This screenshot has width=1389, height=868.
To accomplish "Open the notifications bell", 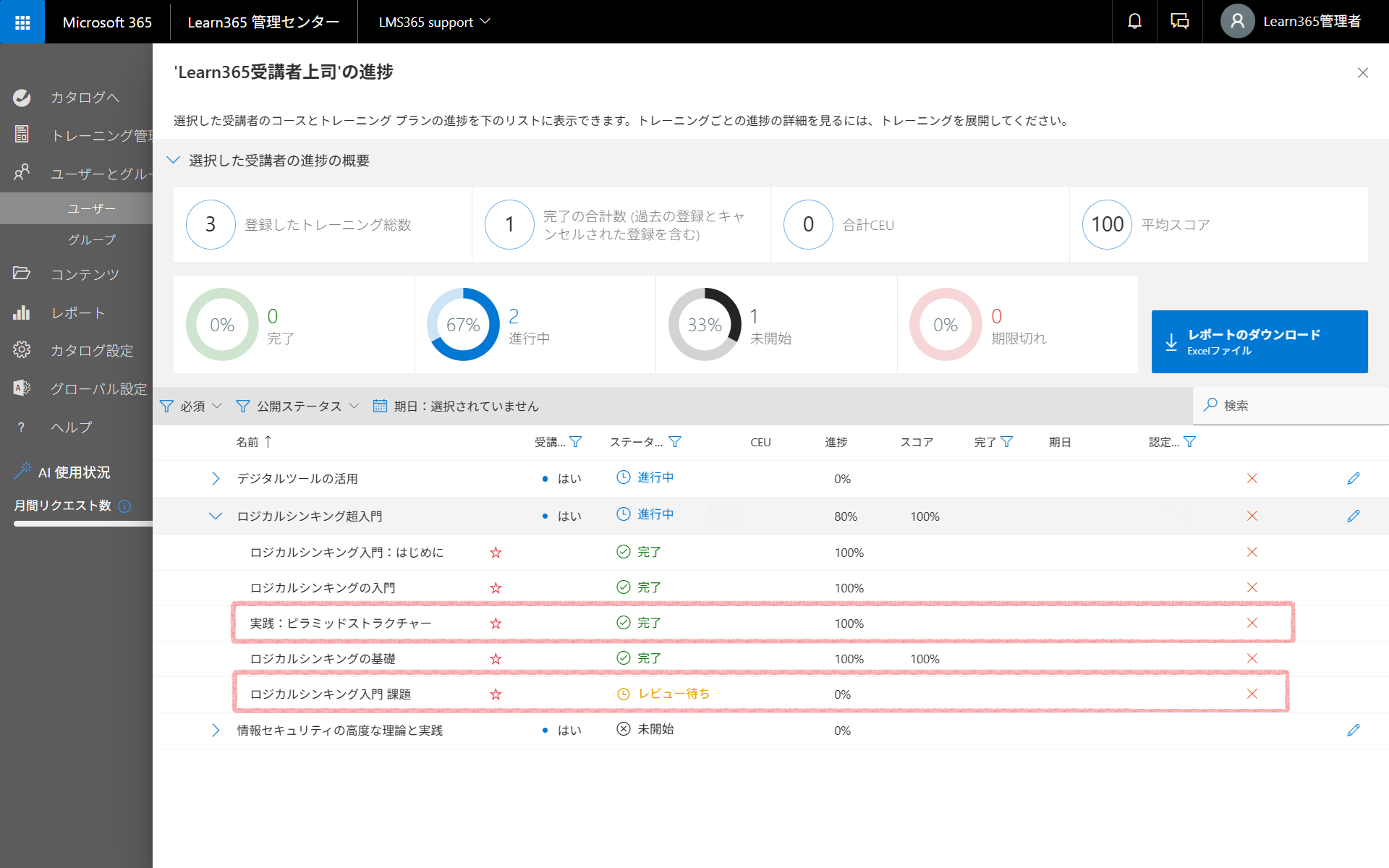I will tap(1134, 22).
